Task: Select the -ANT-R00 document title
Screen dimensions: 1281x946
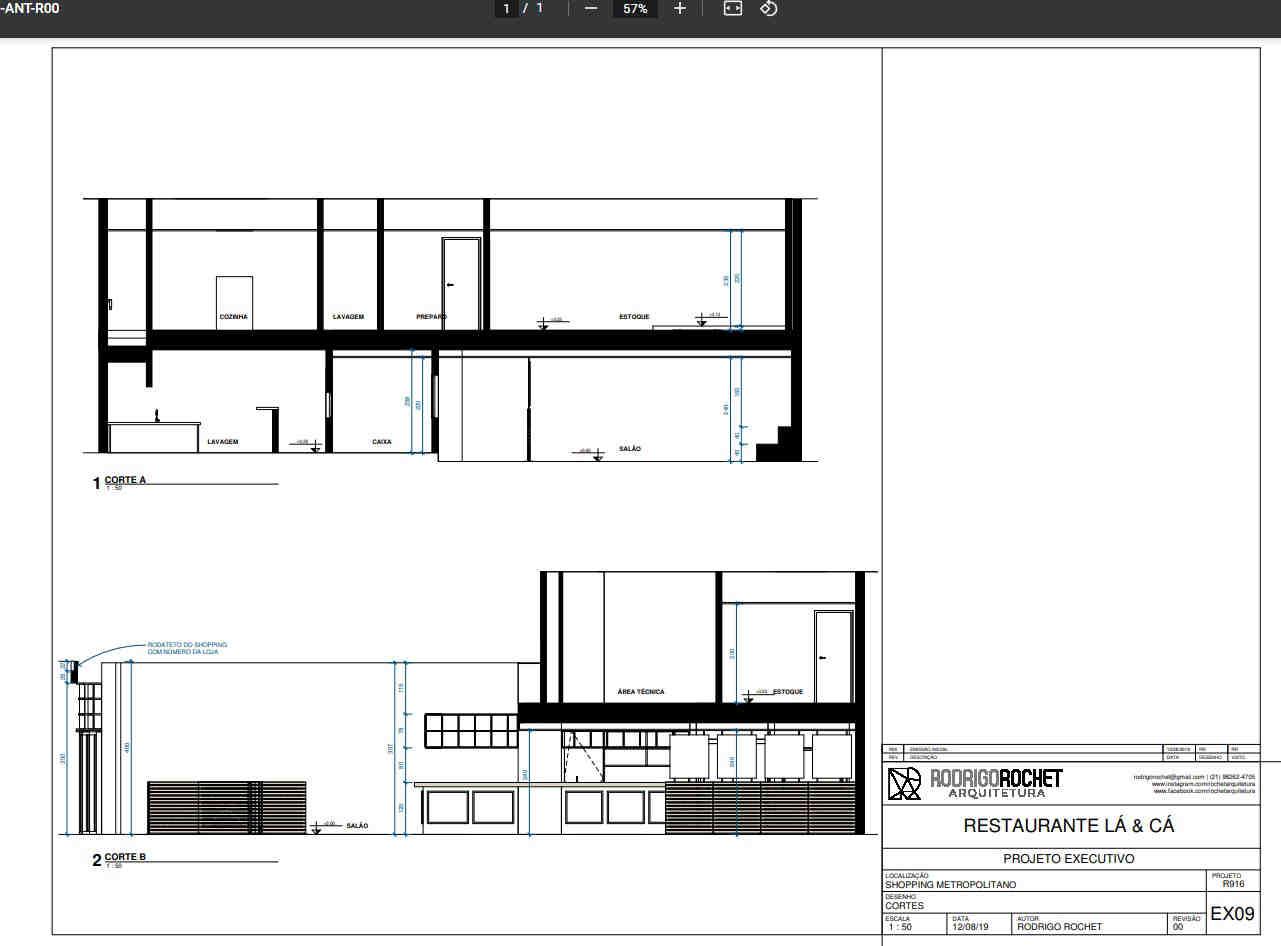Action: (x=29, y=8)
